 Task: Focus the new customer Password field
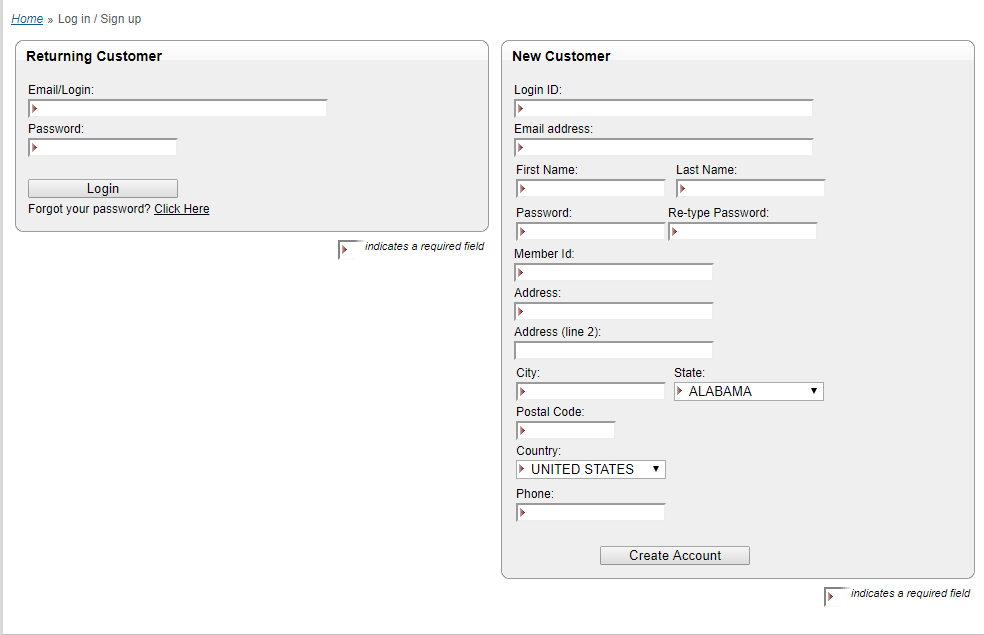(591, 232)
